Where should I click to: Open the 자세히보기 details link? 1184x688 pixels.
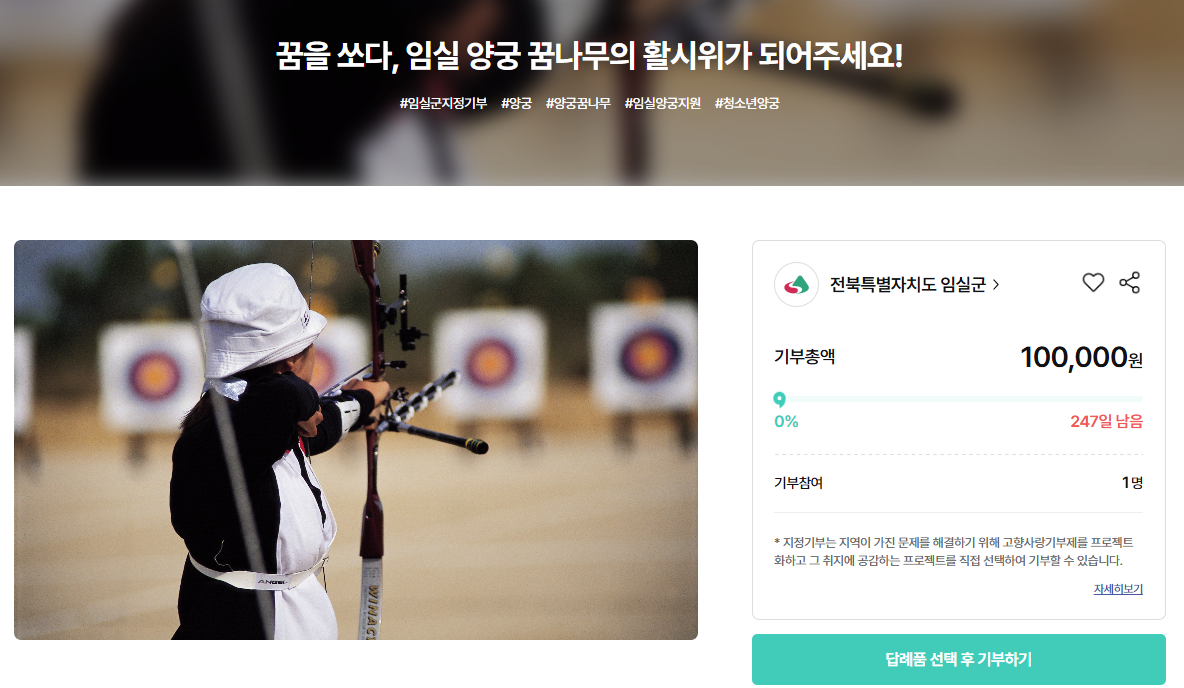[x=1118, y=589]
